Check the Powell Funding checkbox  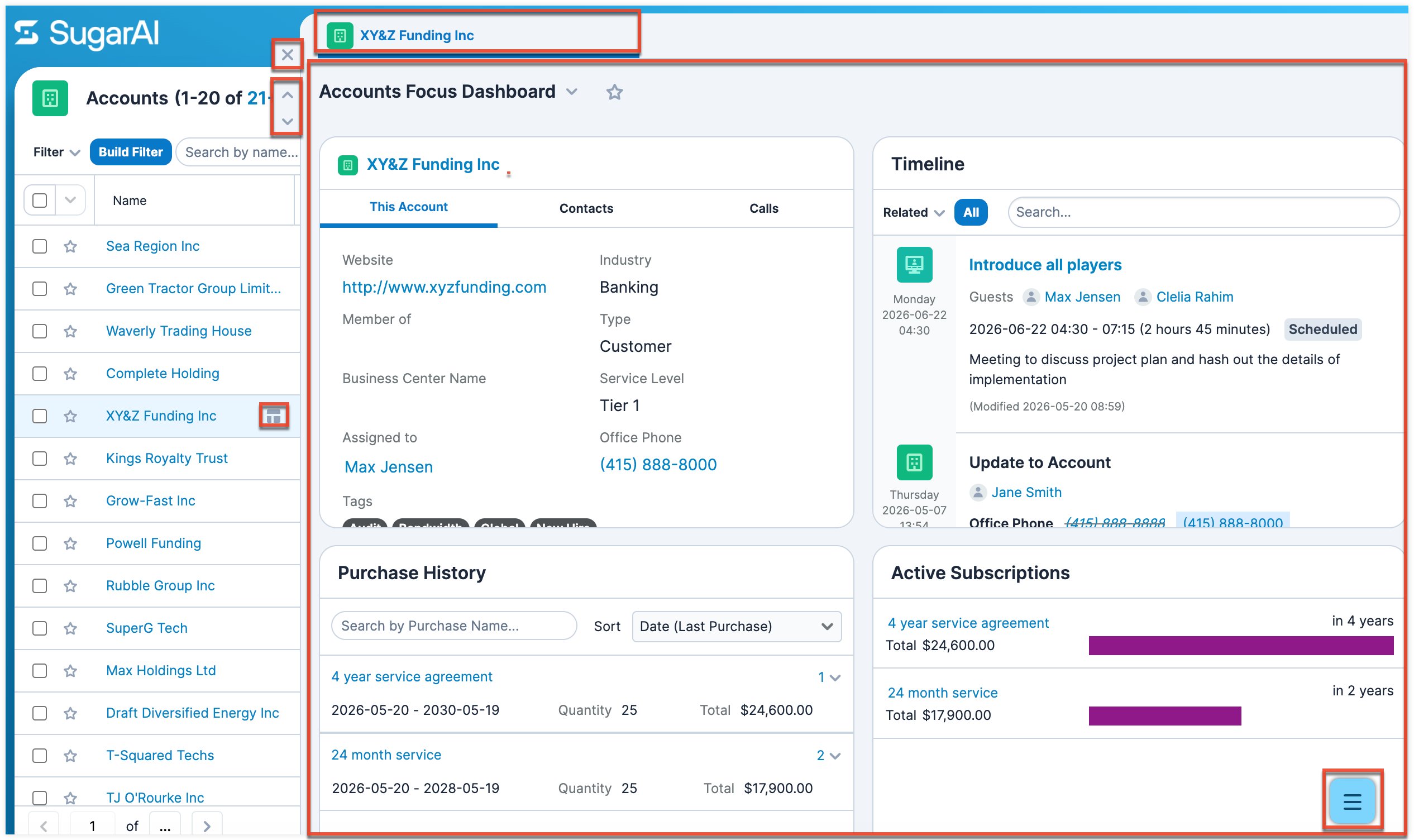(x=40, y=543)
